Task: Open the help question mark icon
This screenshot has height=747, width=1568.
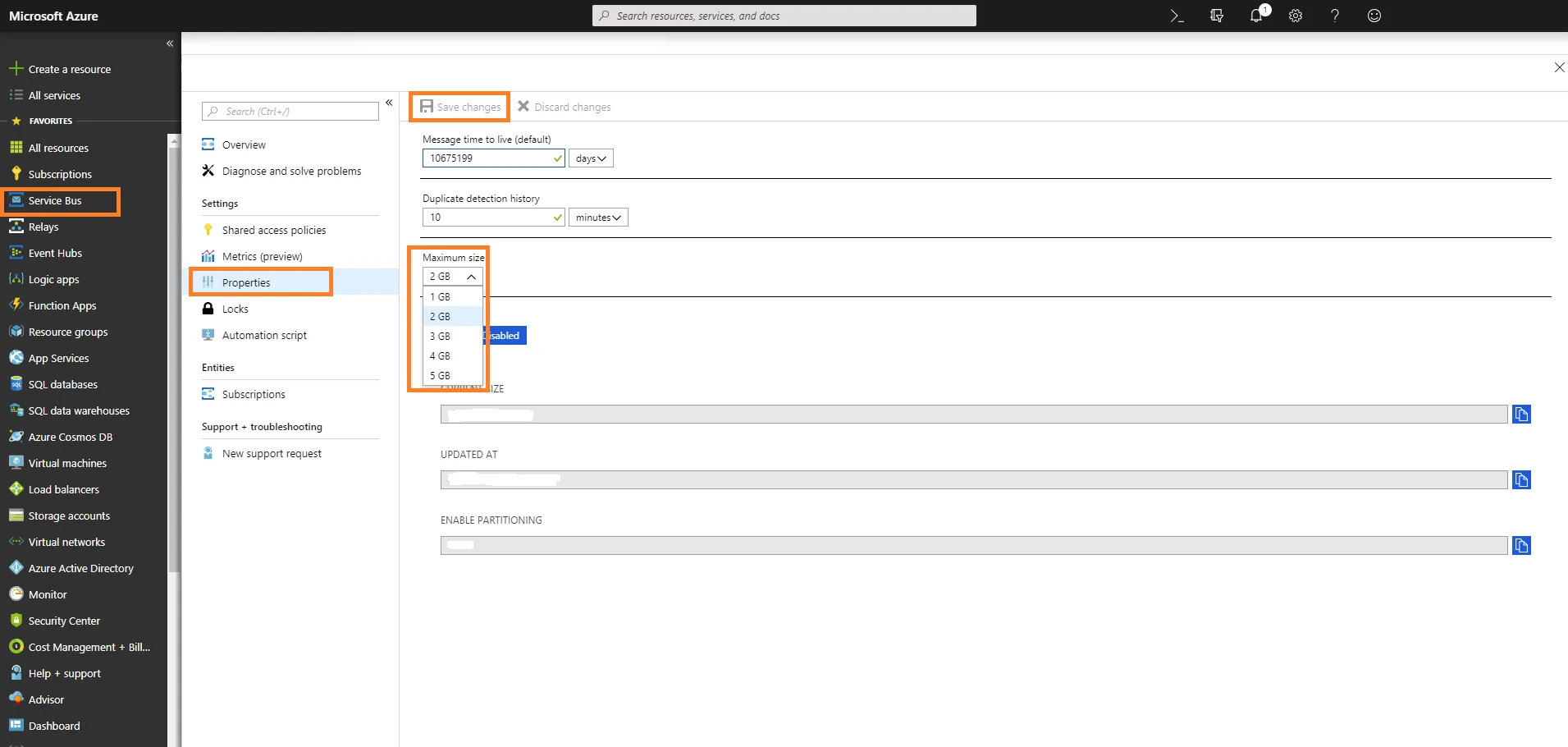Action: tap(1335, 16)
